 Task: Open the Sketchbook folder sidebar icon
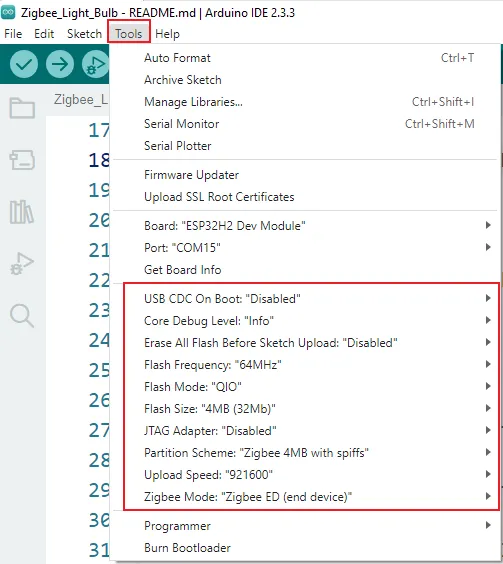pos(22,108)
